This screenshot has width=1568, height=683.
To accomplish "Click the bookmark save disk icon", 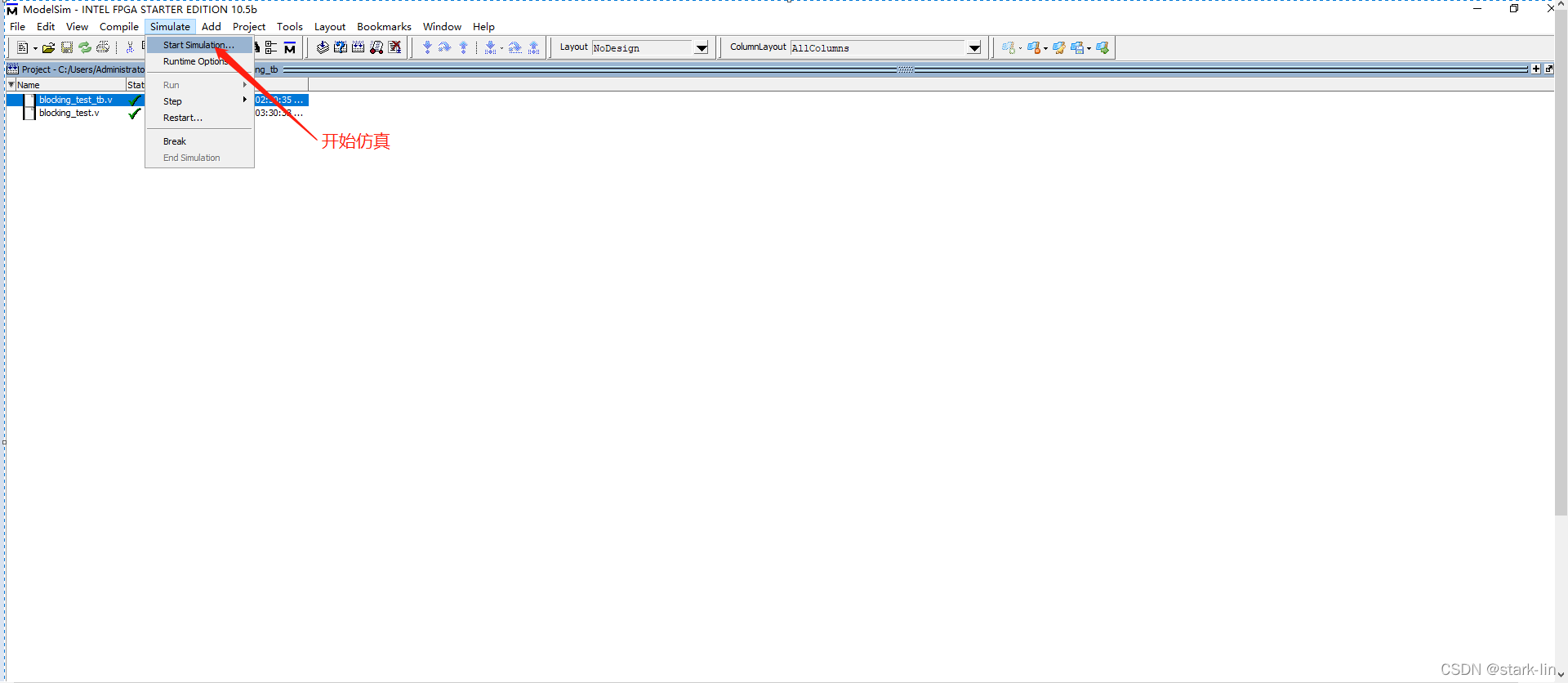I will 1077,47.
